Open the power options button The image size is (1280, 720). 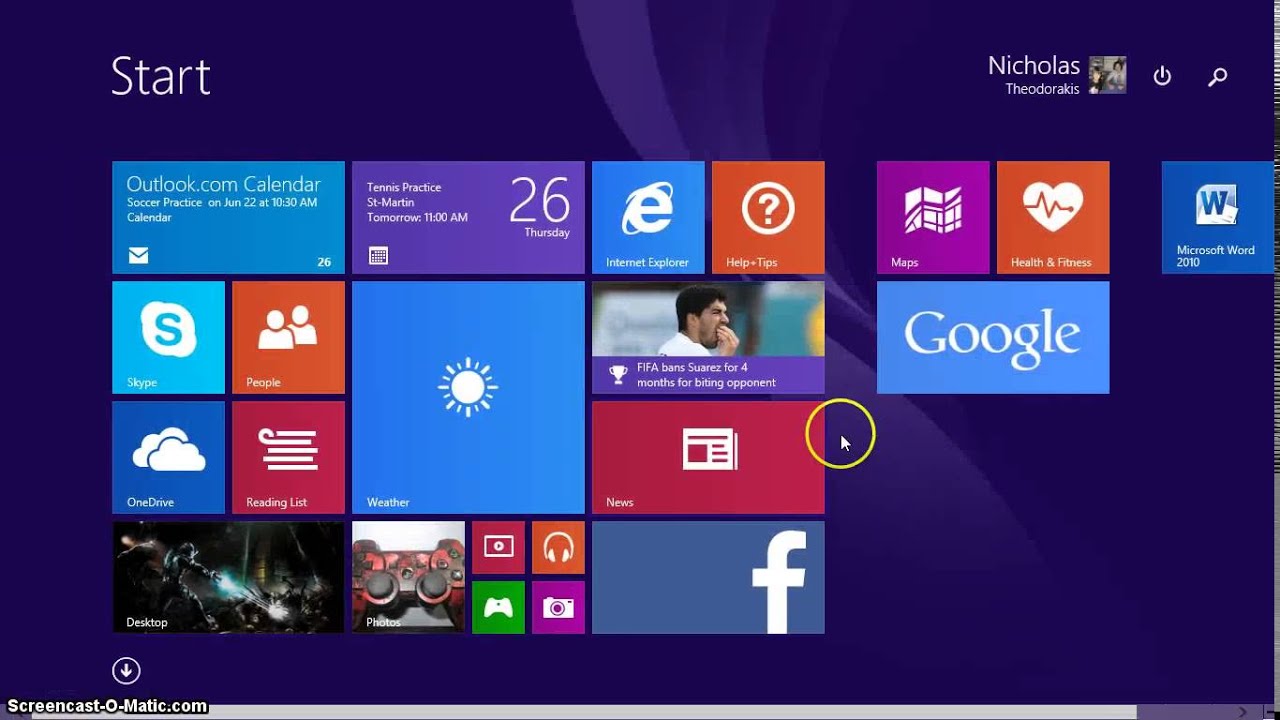tap(1162, 76)
